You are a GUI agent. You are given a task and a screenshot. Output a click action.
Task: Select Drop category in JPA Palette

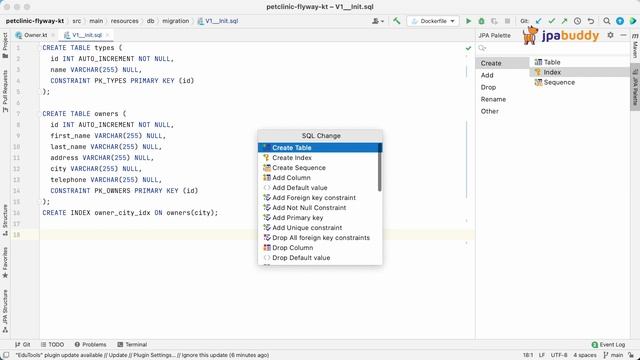(502, 87)
